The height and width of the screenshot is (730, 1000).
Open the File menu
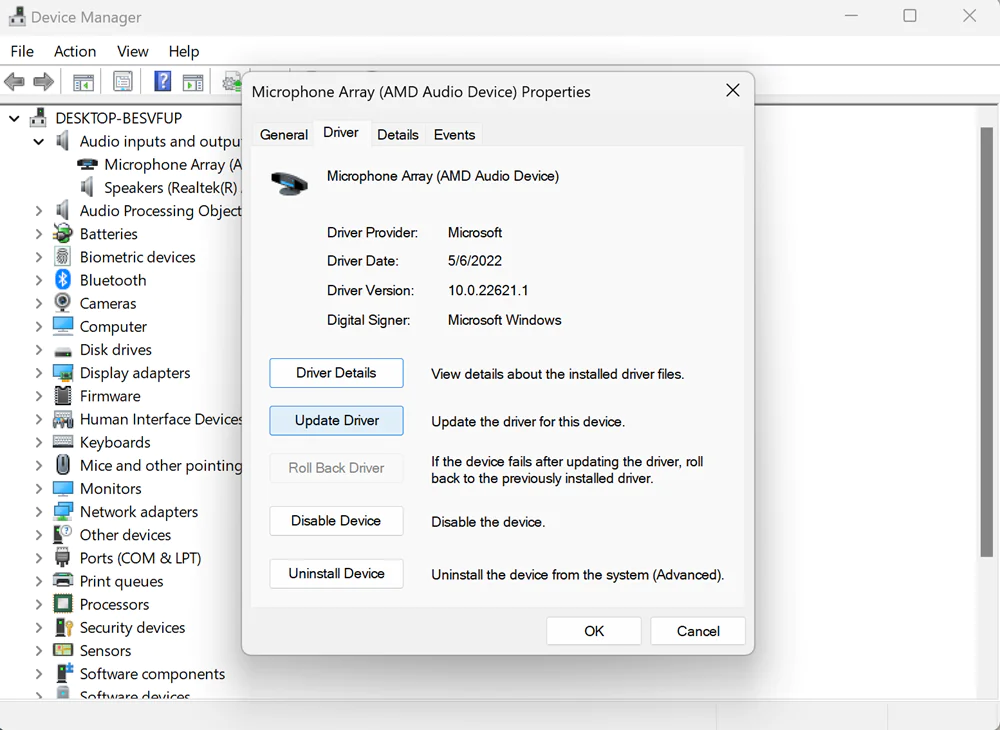tap(22, 51)
